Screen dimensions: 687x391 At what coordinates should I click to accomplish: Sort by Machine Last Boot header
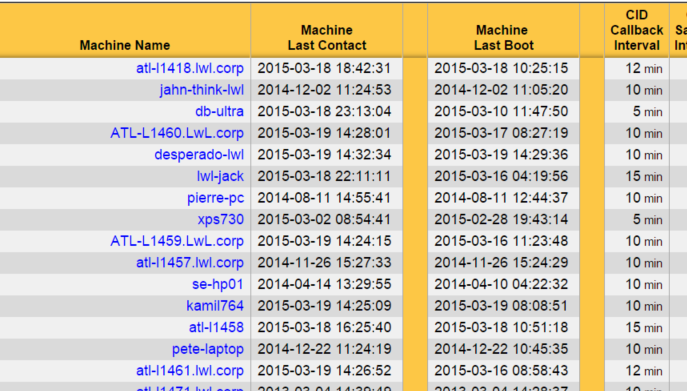[503, 38]
